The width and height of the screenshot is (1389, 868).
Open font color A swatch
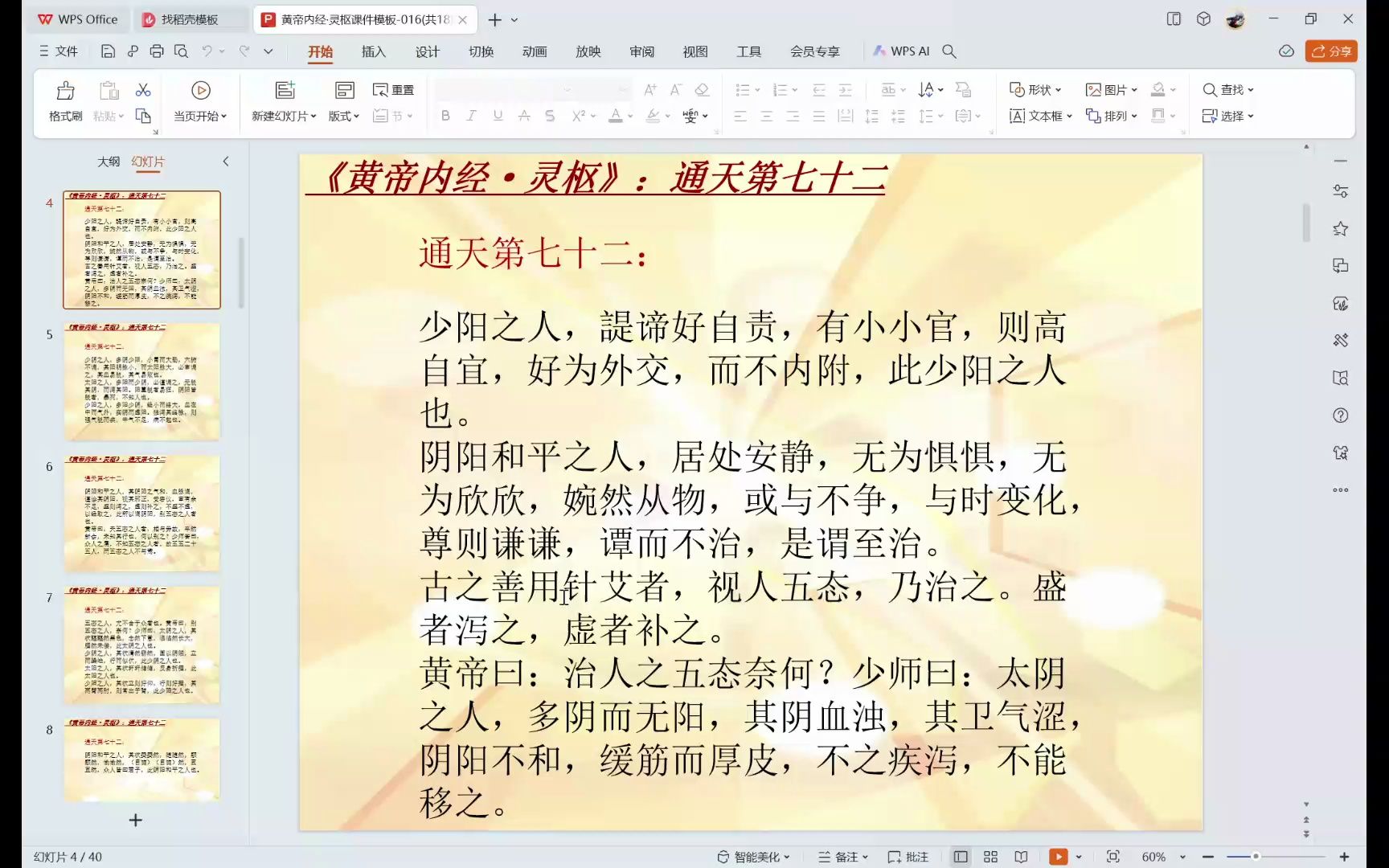click(x=616, y=116)
